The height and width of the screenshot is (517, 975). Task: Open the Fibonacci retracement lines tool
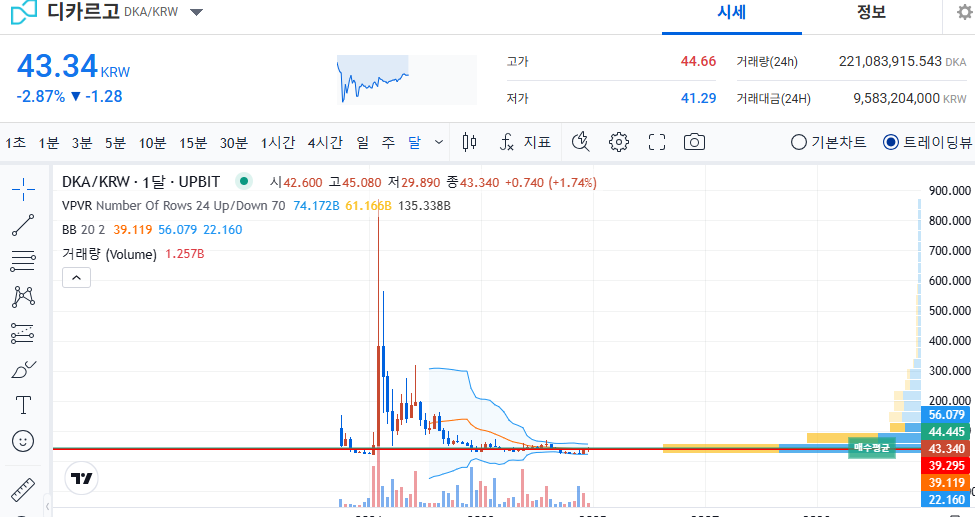coord(23,261)
